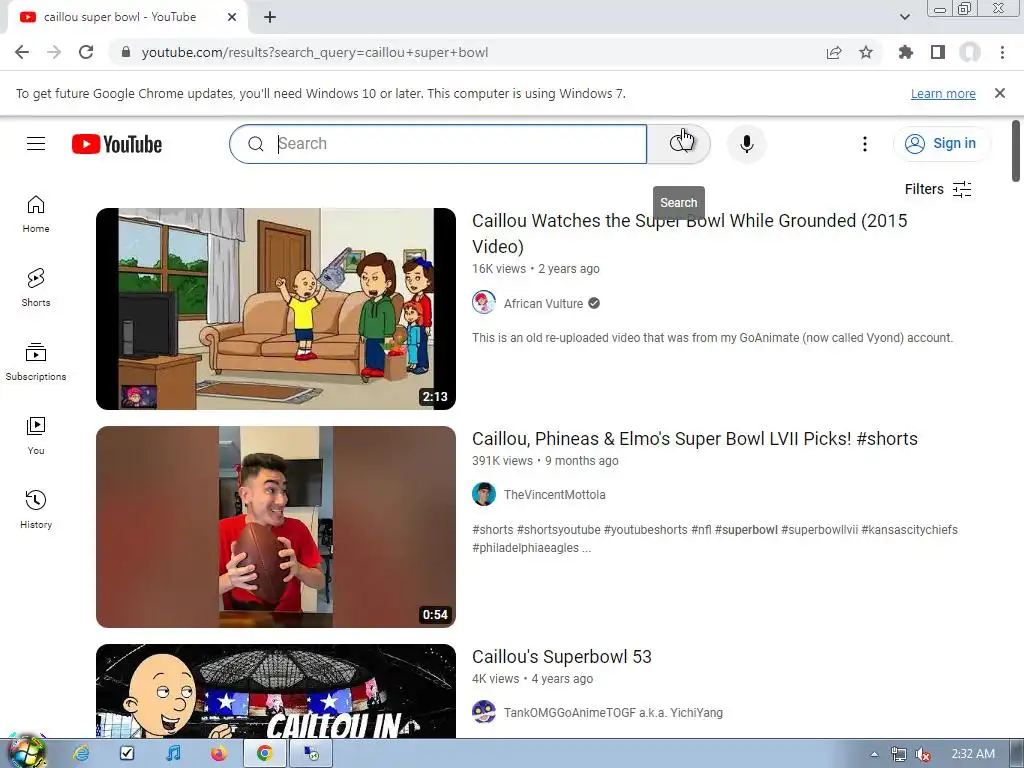This screenshot has height=768, width=1024.
Task: Toggle Chrome side panel
Action: tap(938, 52)
